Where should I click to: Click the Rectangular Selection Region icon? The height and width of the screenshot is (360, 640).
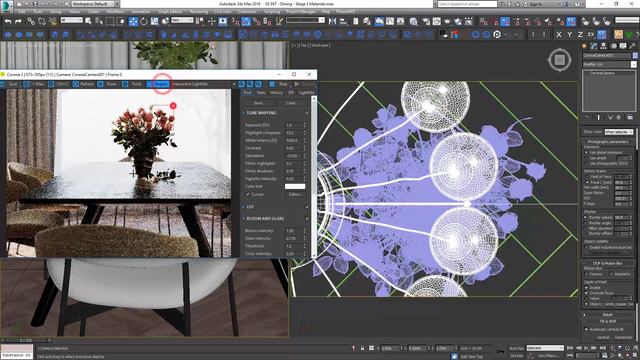click(110, 21)
